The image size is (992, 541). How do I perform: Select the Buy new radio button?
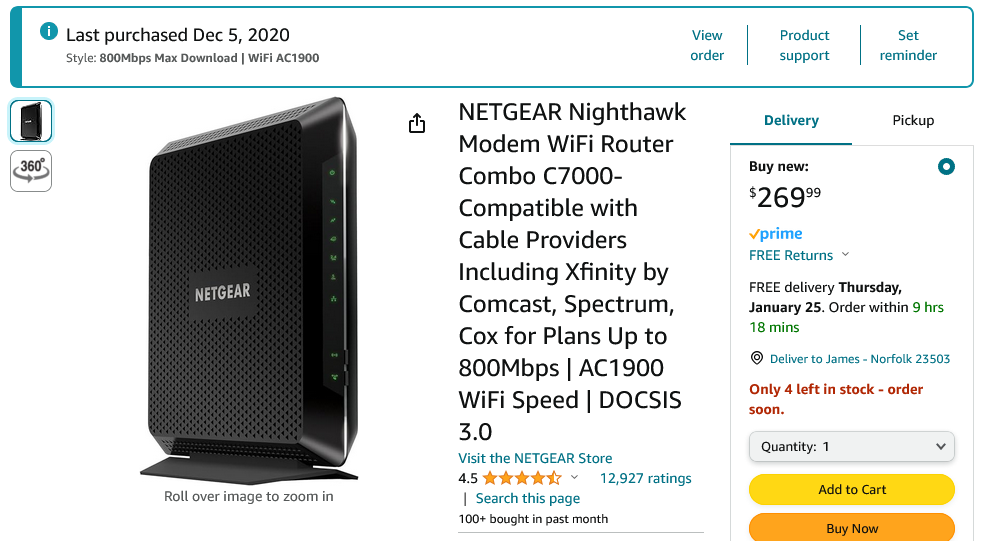pyautogui.click(x=946, y=167)
